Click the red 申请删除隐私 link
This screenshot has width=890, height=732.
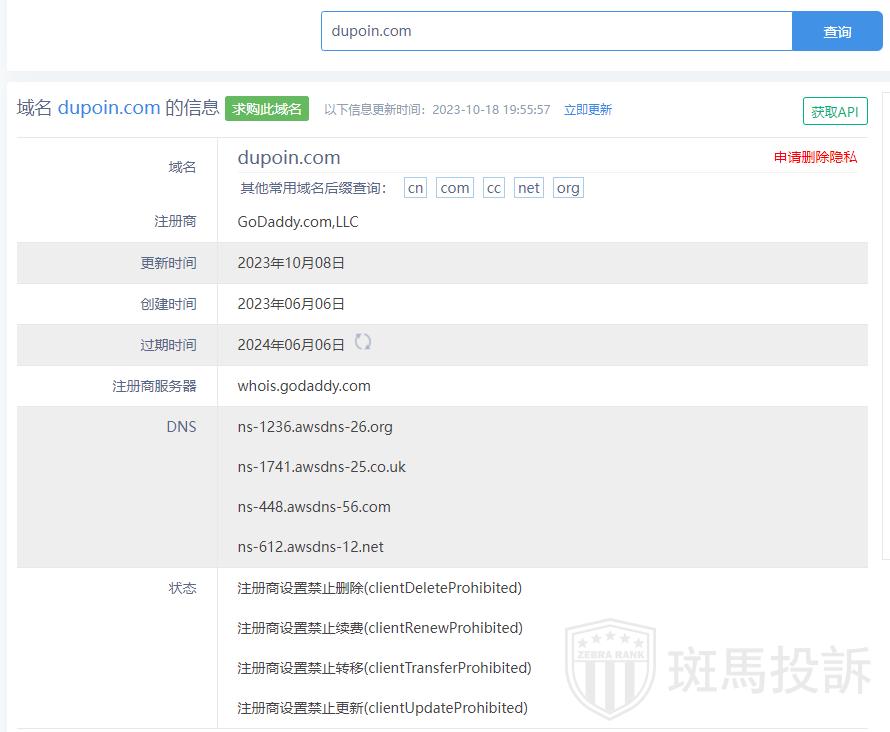pyautogui.click(x=815, y=157)
